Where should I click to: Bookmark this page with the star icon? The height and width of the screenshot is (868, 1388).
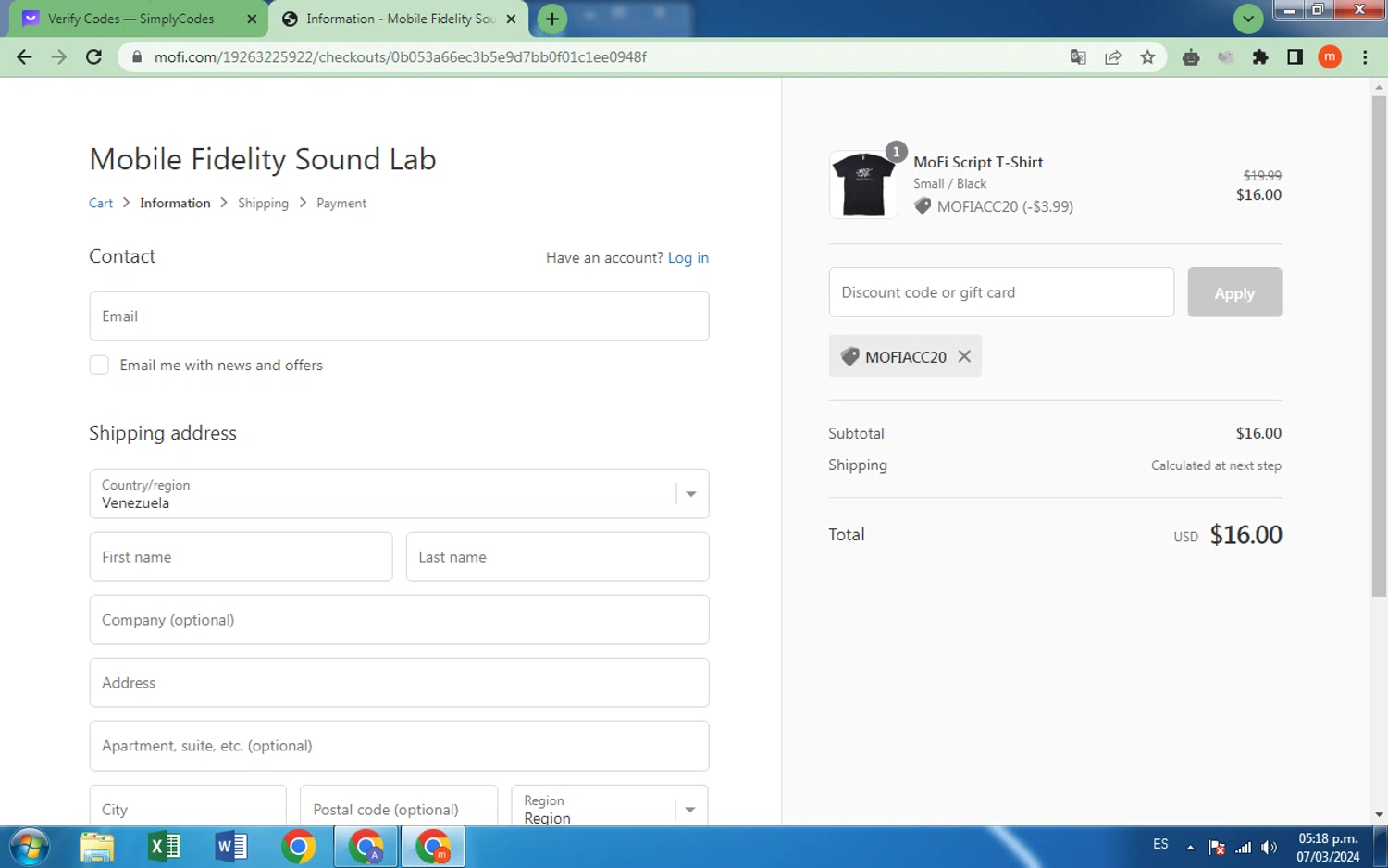click(x=1147, y=57)
